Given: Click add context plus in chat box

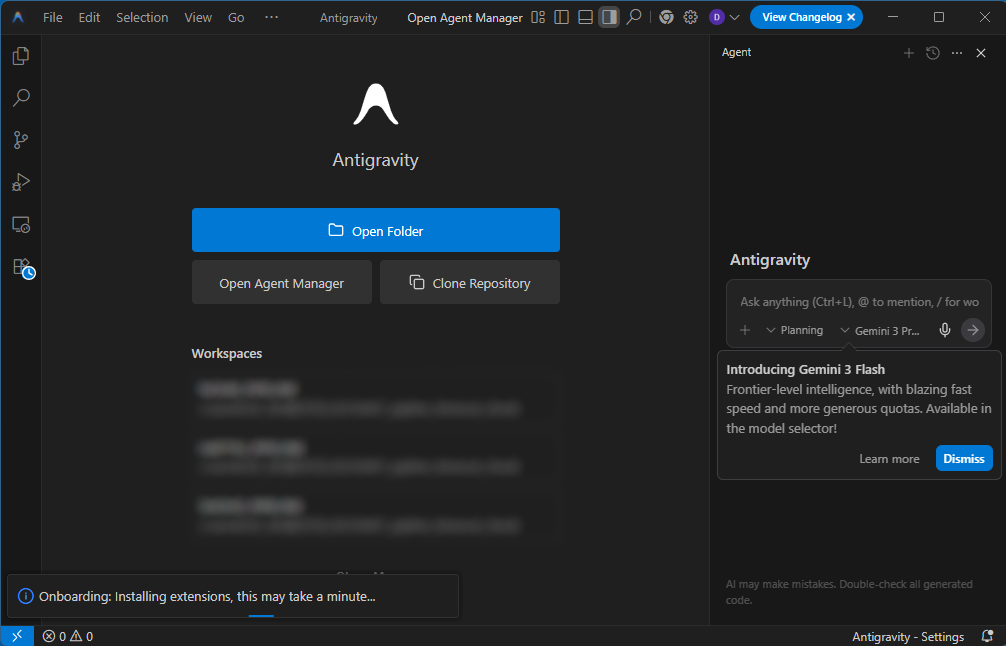Looking at the screenshot, I should point(745,330).
